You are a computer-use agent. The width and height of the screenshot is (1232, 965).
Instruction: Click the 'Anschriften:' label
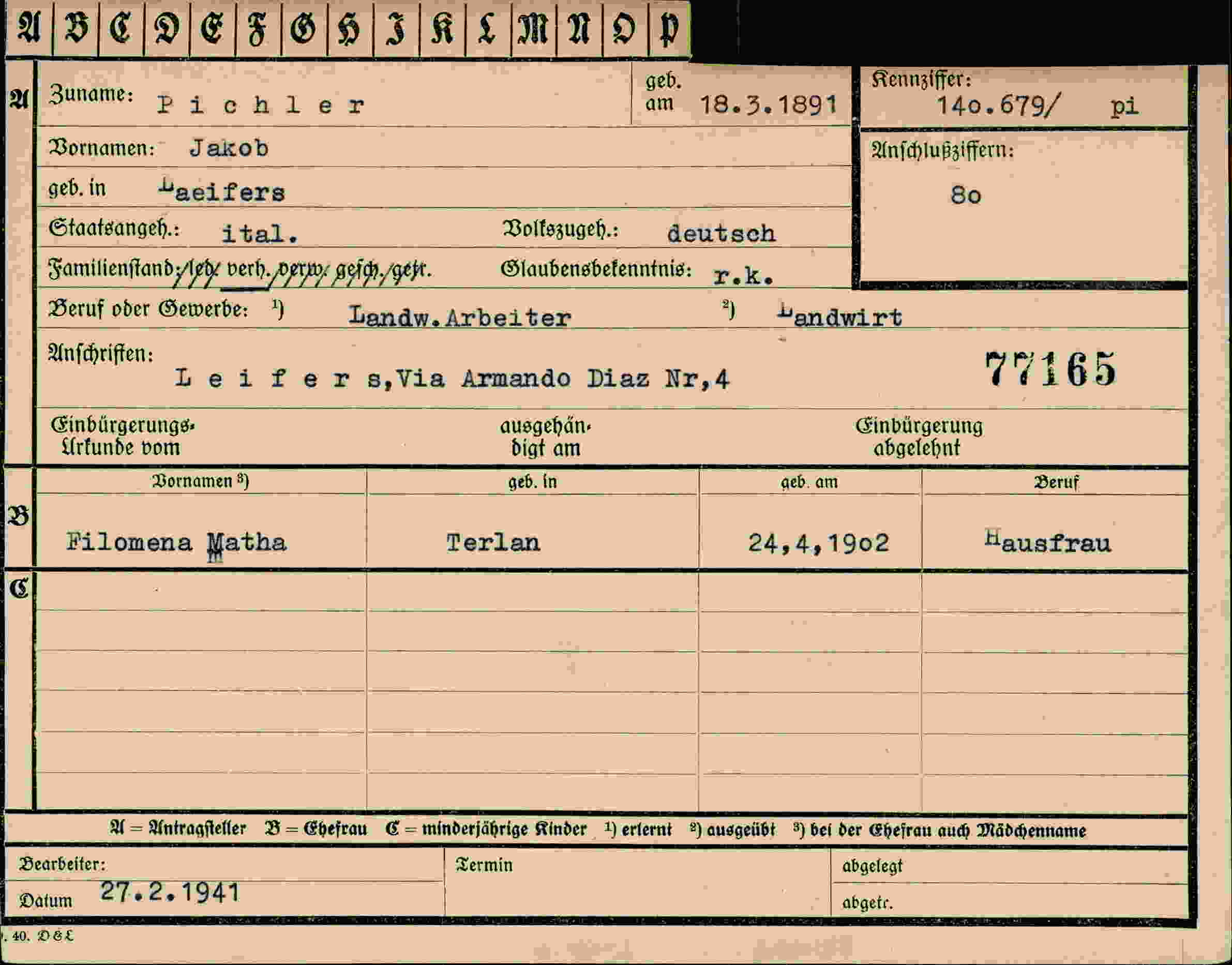point(100,354)
